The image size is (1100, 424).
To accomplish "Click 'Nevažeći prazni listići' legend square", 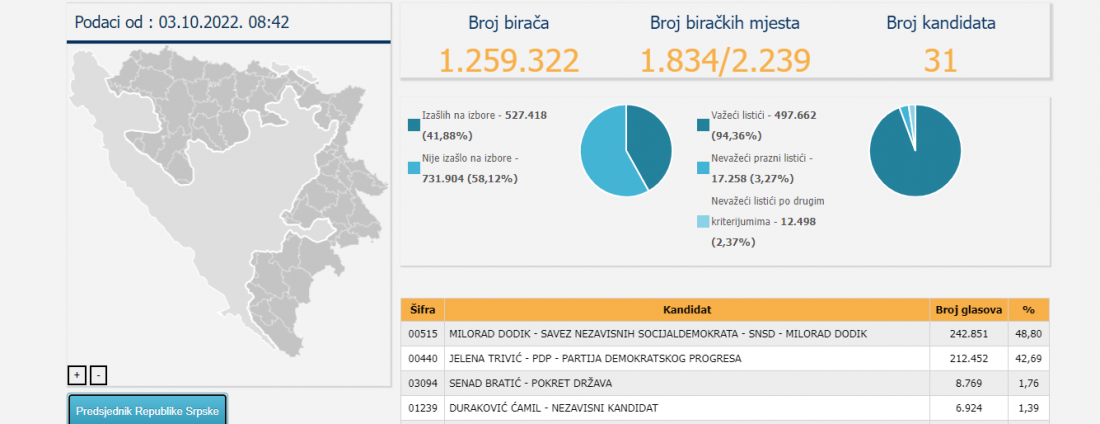I will 704,168.
